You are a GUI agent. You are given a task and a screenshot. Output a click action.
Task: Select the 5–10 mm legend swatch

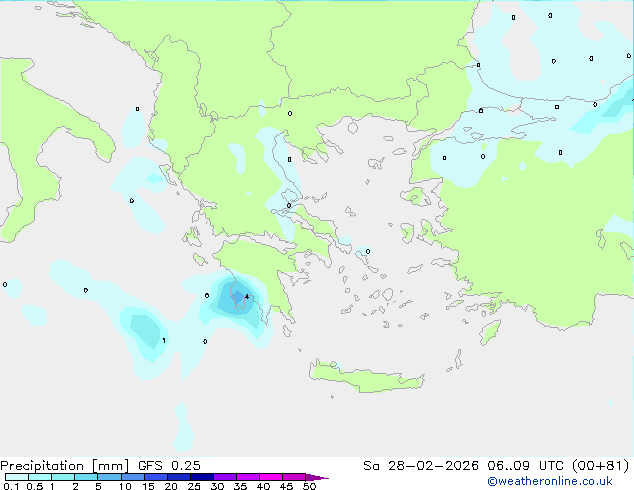(109, 477)
